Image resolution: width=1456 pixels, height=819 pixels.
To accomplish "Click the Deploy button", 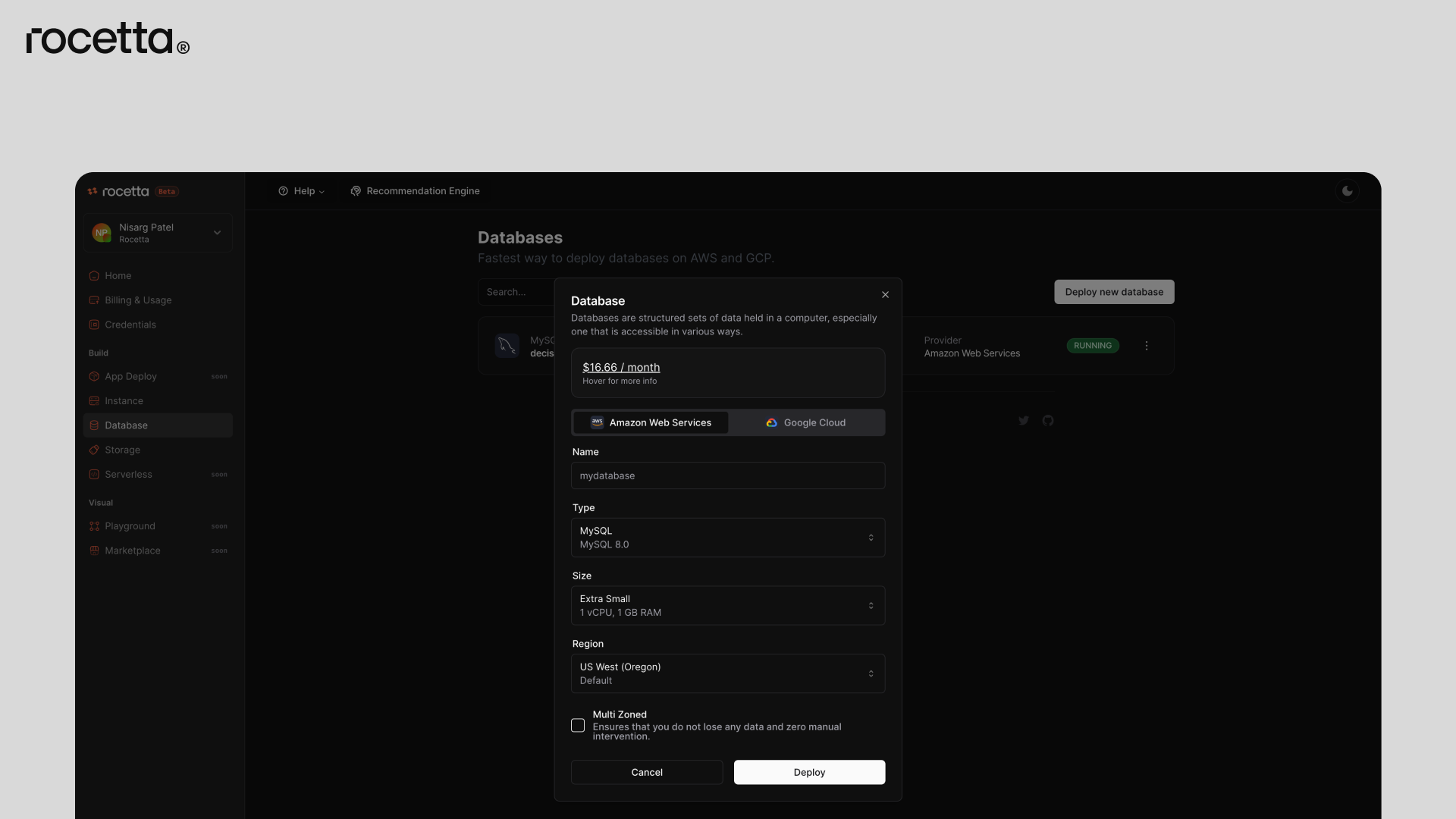I will (x=809, y=773).
